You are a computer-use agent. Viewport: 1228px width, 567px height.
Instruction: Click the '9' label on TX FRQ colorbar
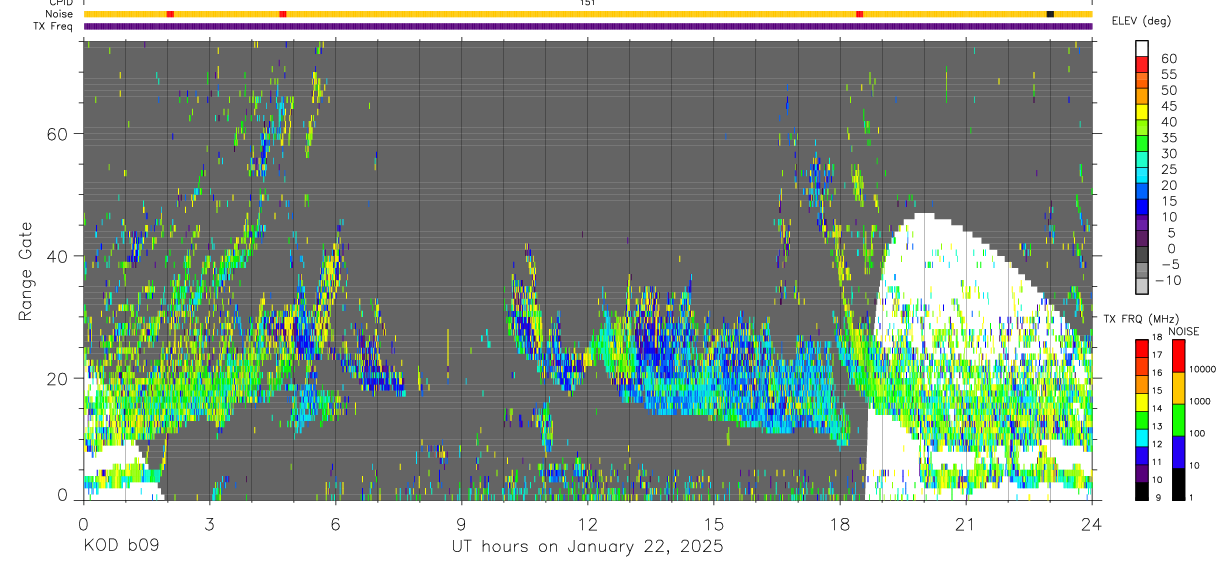(x=1157, y=497)
